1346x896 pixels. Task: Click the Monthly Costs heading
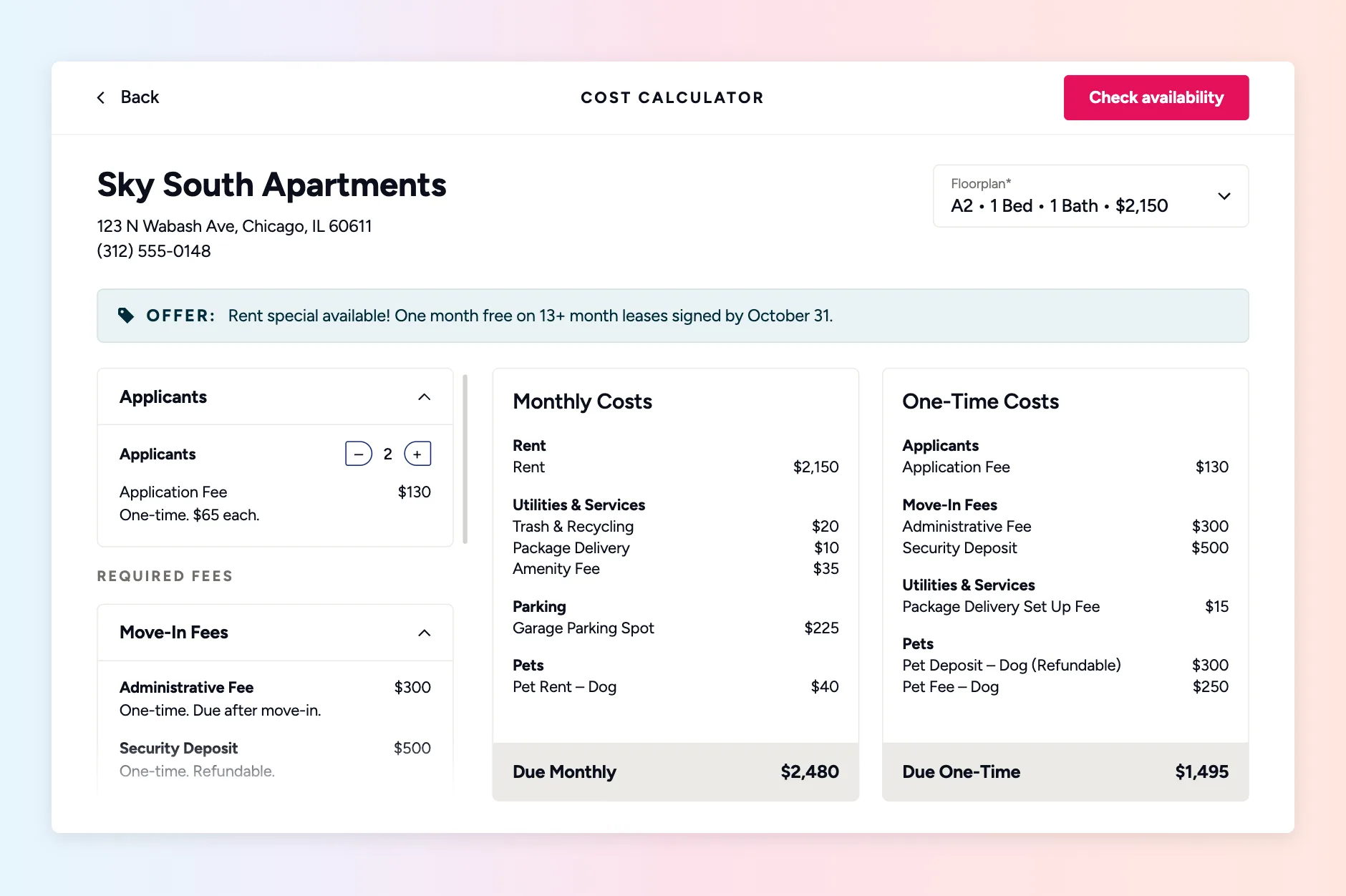[582, 401]
